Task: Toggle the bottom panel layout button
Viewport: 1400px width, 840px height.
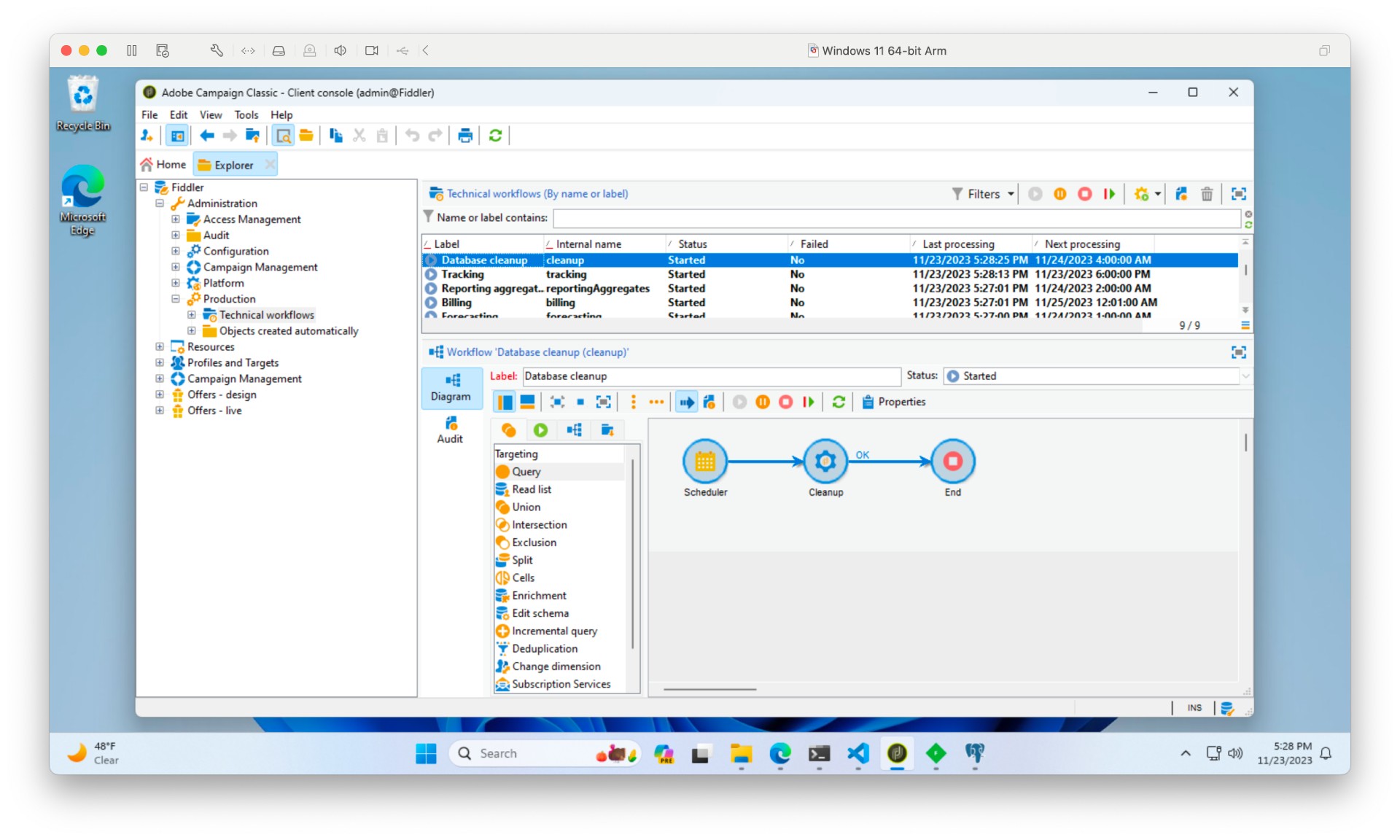Action: [527, 402]
